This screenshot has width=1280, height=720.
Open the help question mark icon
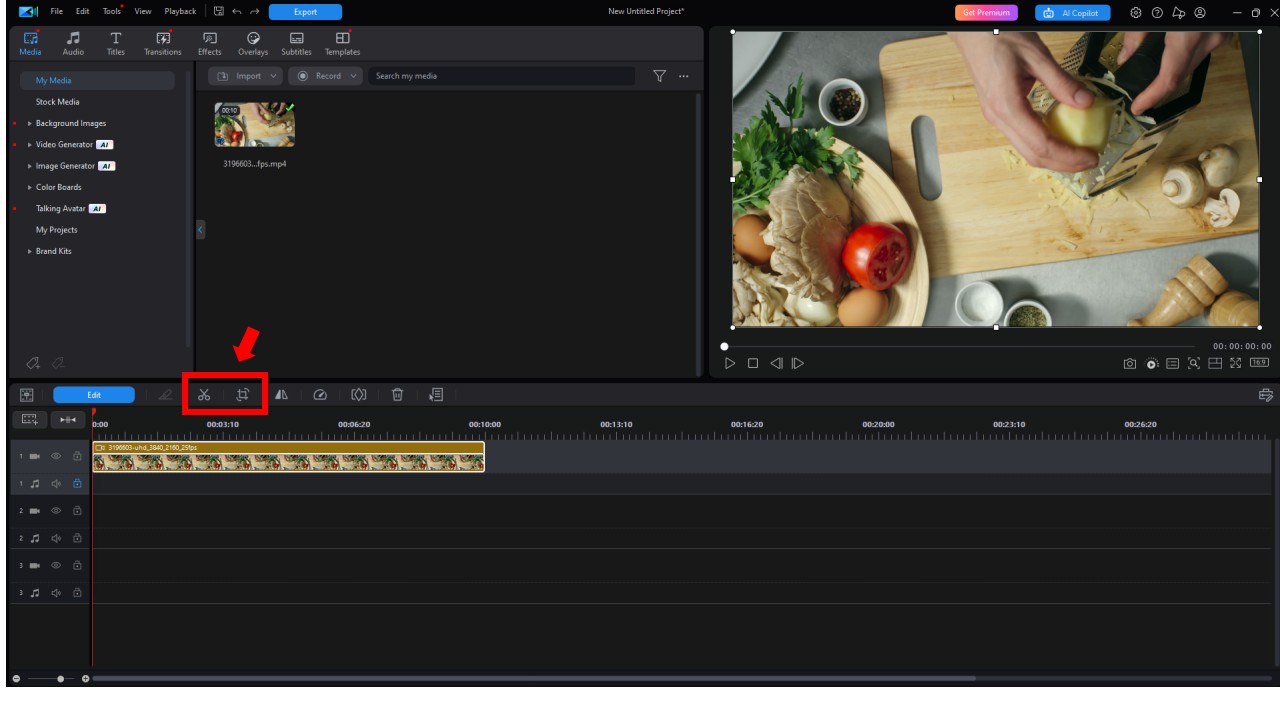(1157, 13)
